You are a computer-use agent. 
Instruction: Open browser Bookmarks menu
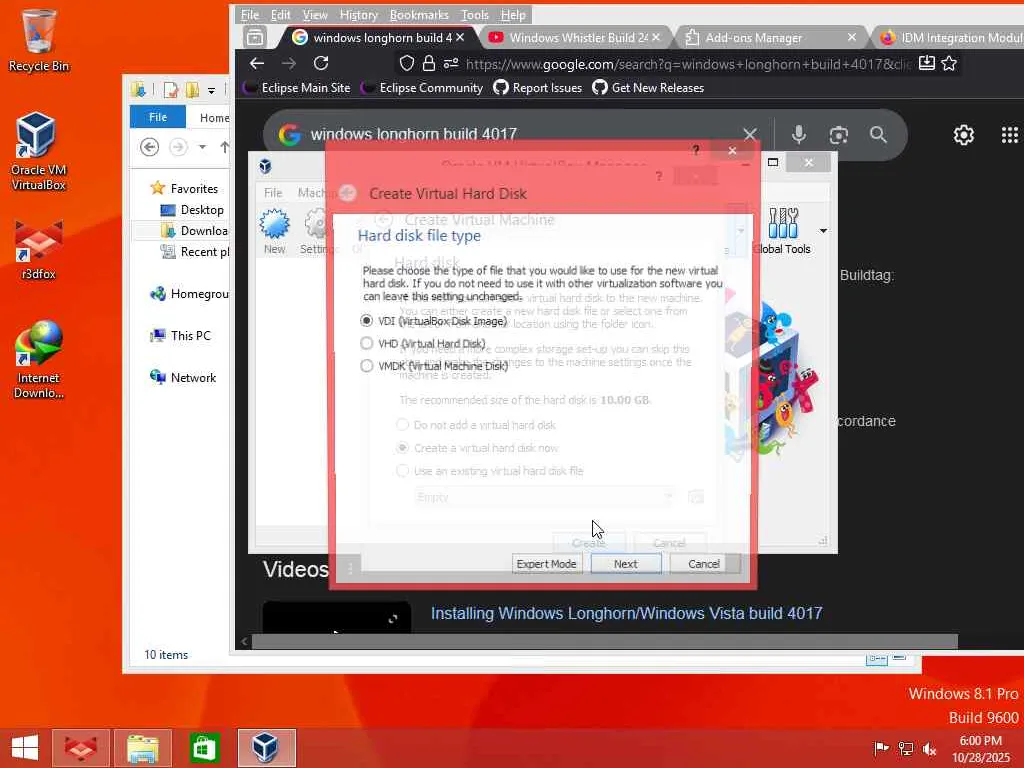coord(419,14)
